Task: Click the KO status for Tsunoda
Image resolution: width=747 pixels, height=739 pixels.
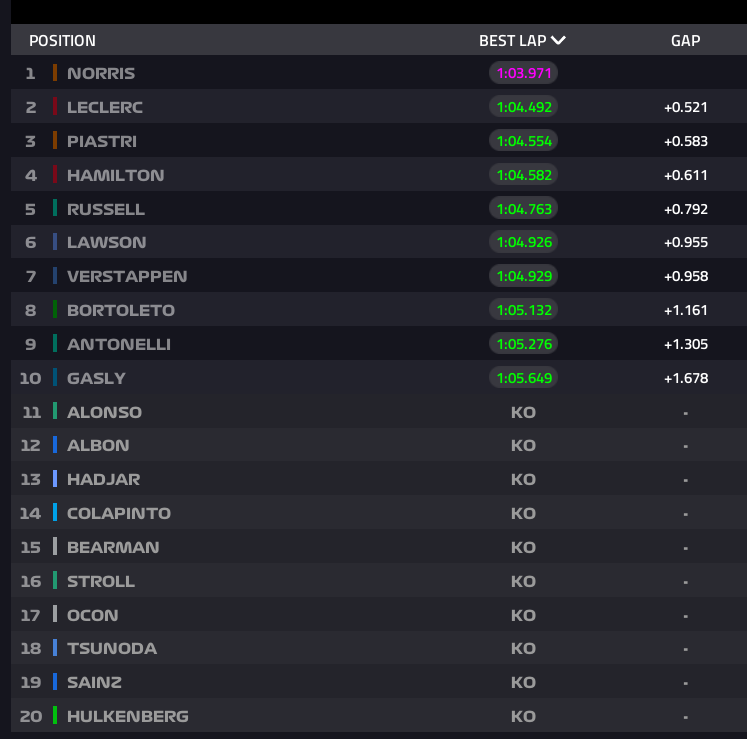Action: (523, 648)
